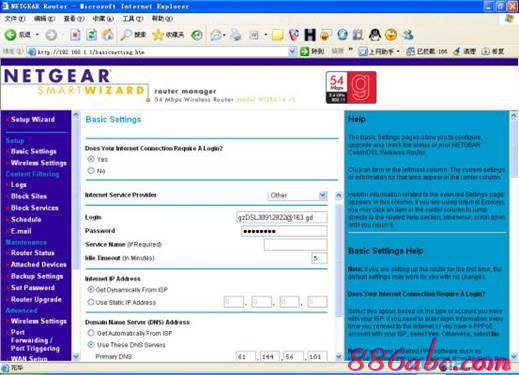
Task: Choose Use Static IP Address
Action: [x=91, y=302]
